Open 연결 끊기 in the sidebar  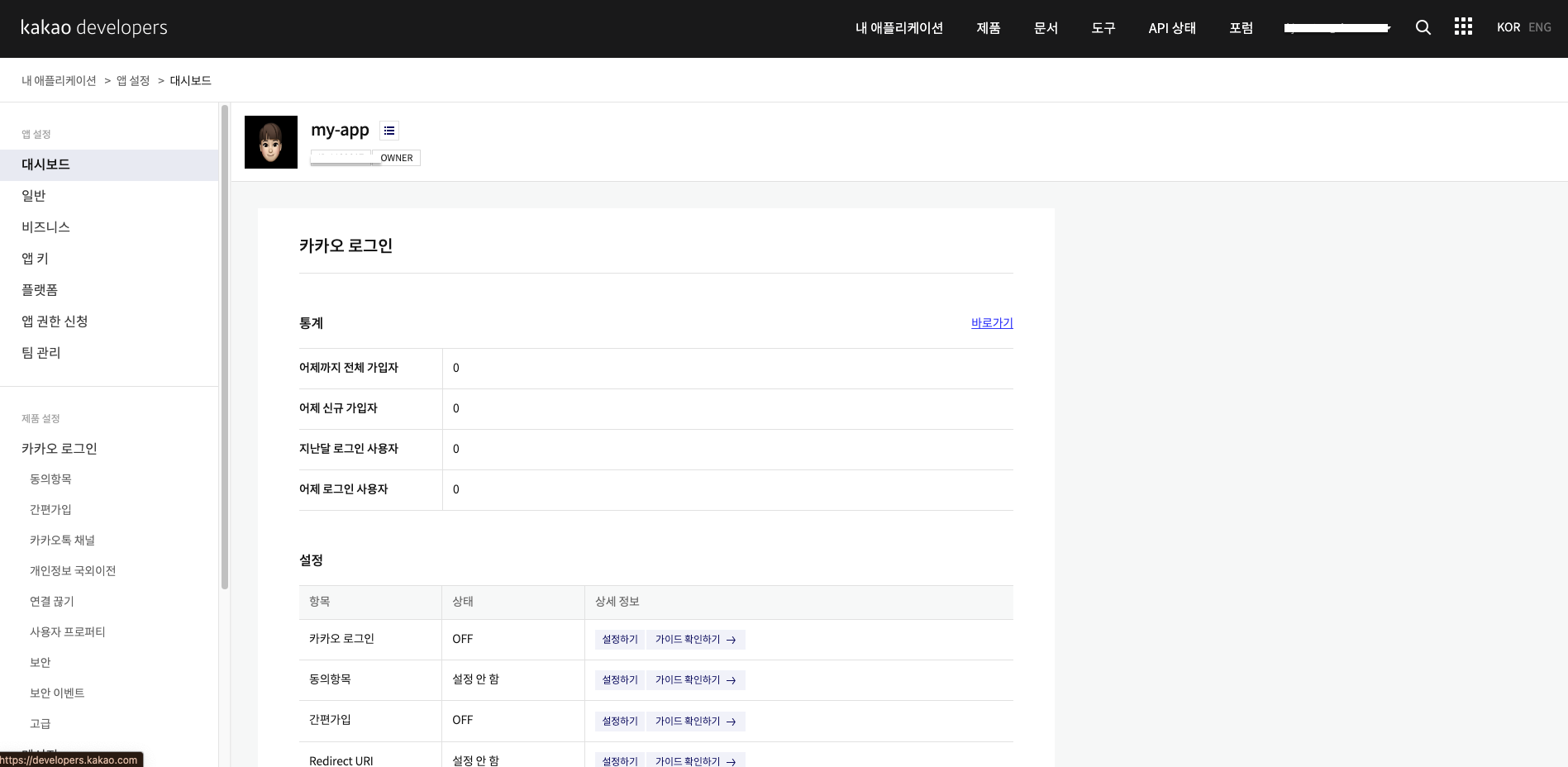coord(52,602)
